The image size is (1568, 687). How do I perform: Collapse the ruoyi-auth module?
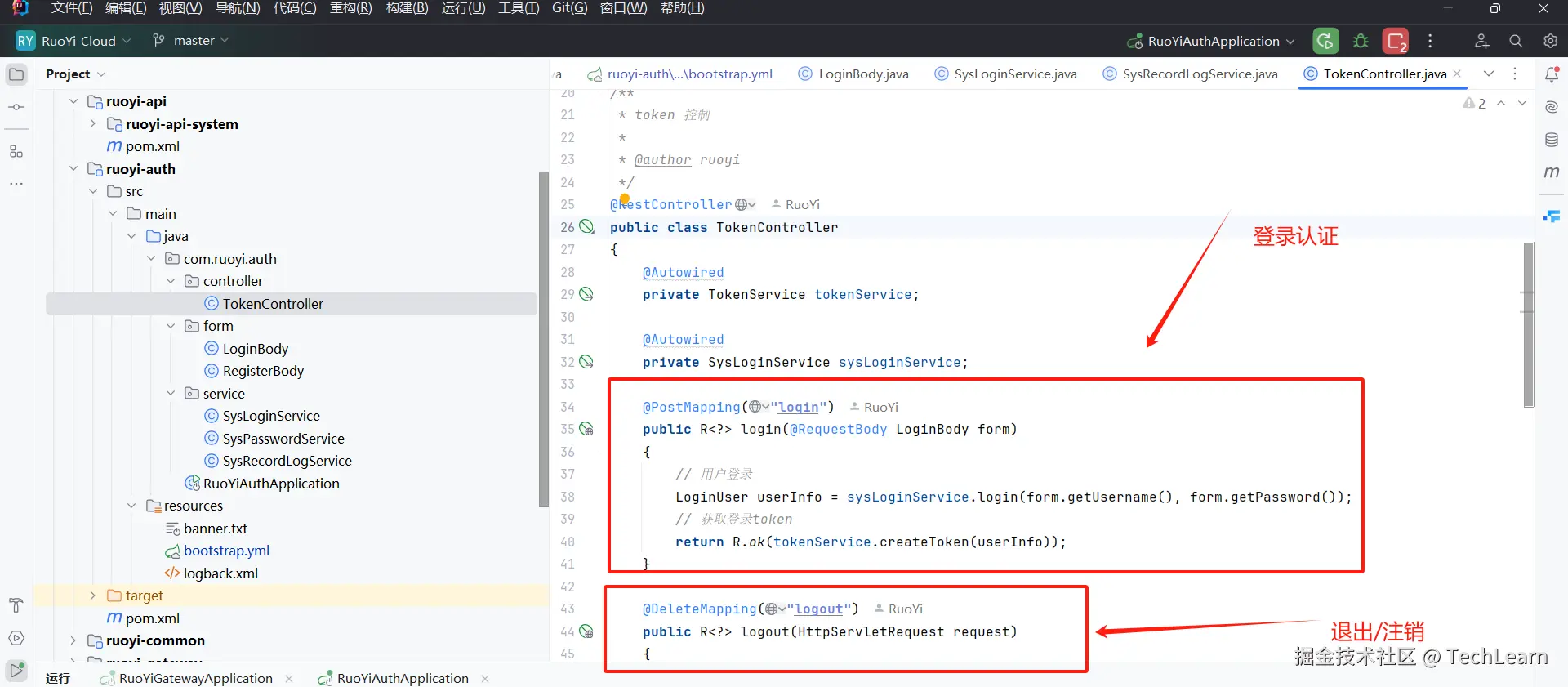click(x=73, y=169)
